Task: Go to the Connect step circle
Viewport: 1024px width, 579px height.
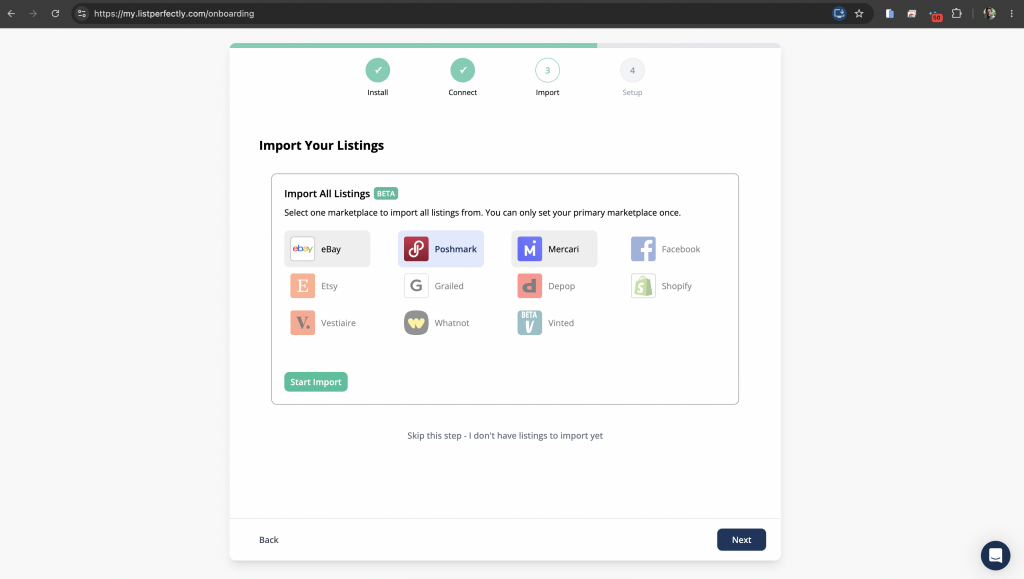Action: (x=462, y=70)
